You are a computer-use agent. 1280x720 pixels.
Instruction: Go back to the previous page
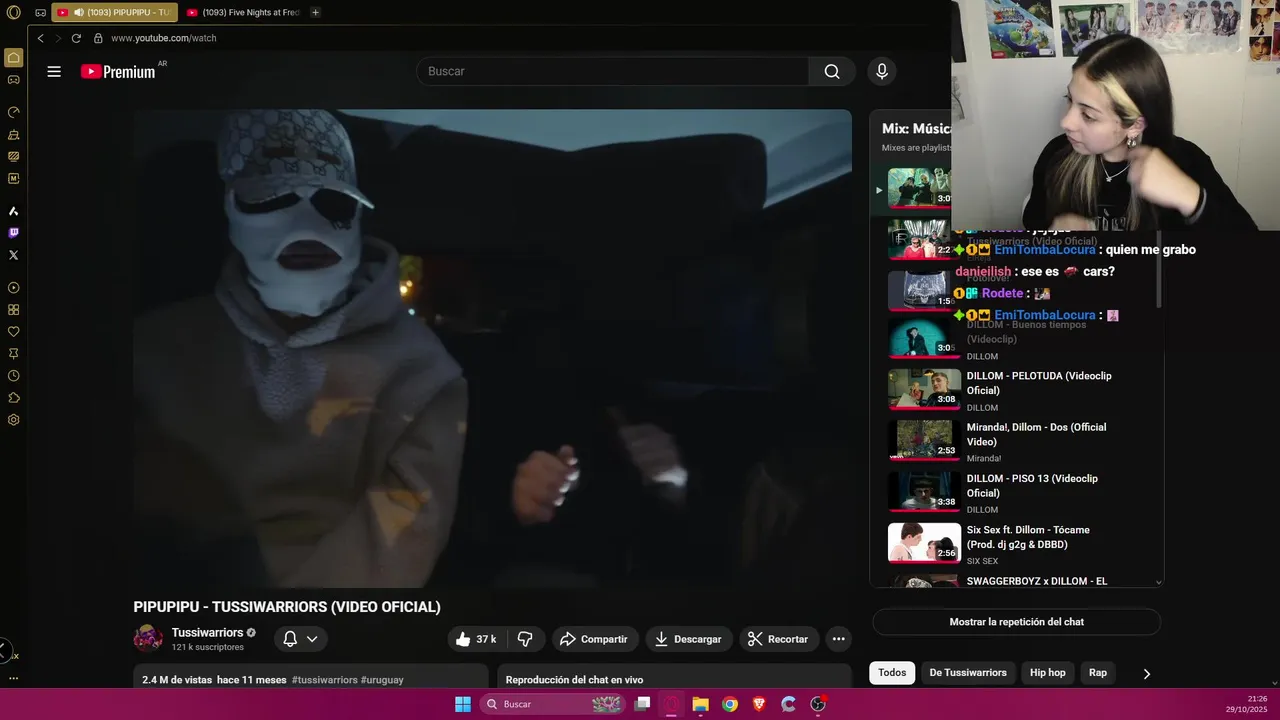click(40, 38)
